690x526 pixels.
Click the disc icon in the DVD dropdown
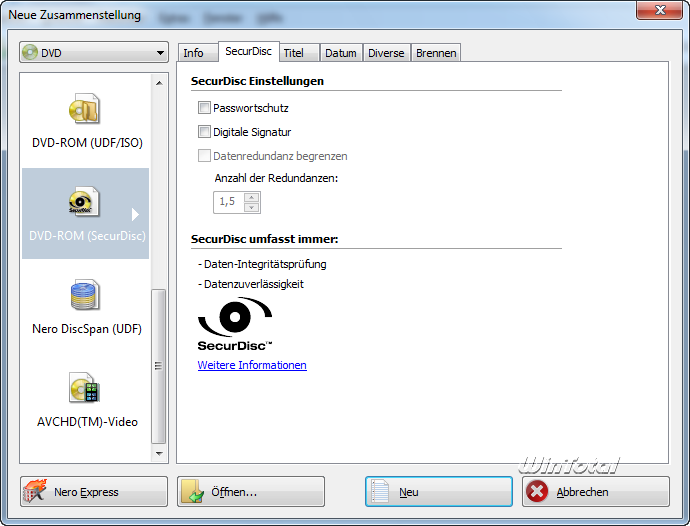[x=30, y=52]
